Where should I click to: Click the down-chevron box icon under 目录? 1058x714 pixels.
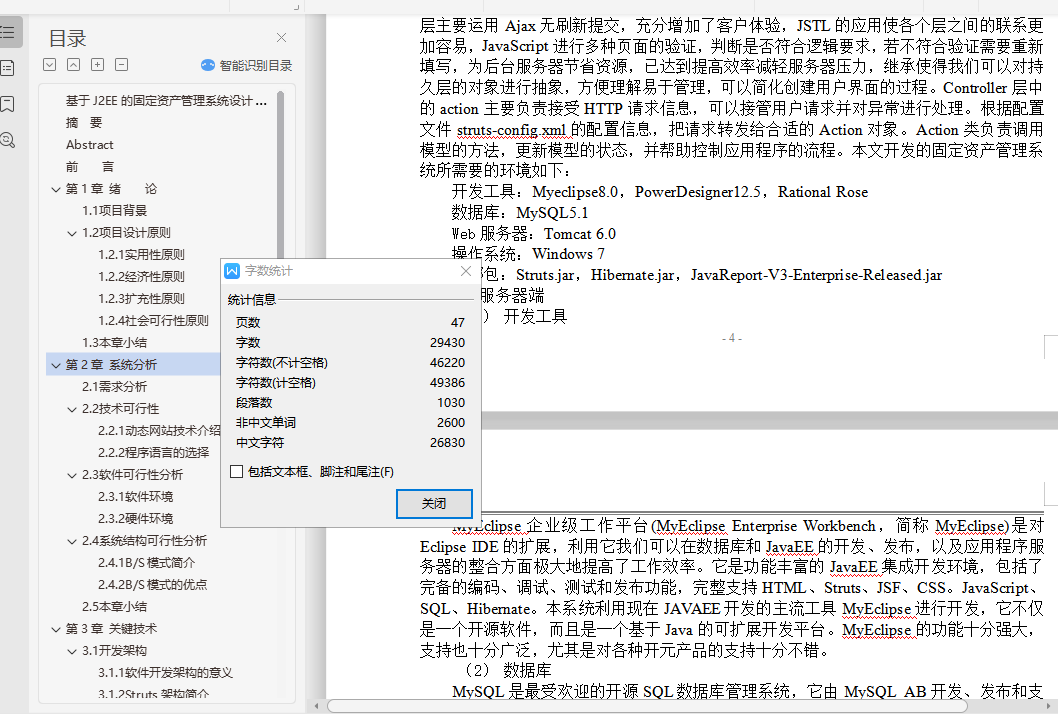tap(49, 65)
